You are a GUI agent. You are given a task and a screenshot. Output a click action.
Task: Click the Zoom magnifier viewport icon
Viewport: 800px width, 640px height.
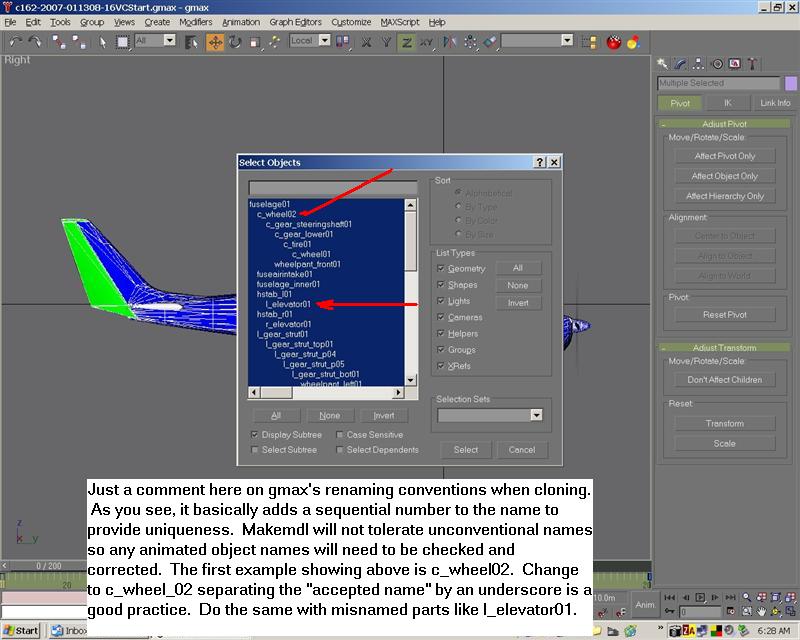point(746,596)
